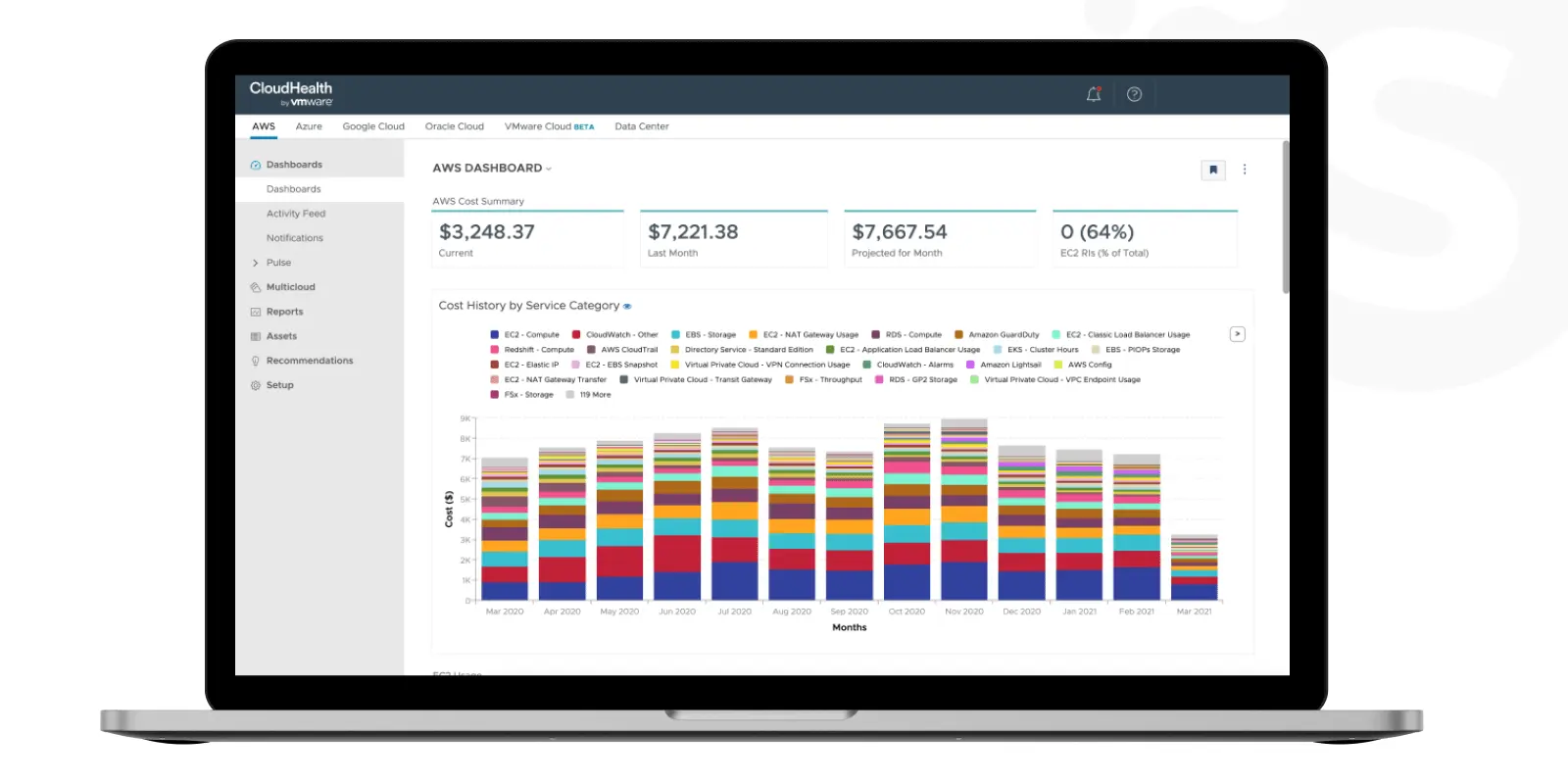
Task: Switch to the Google Cloud tab
Action: tap(373, 126)
